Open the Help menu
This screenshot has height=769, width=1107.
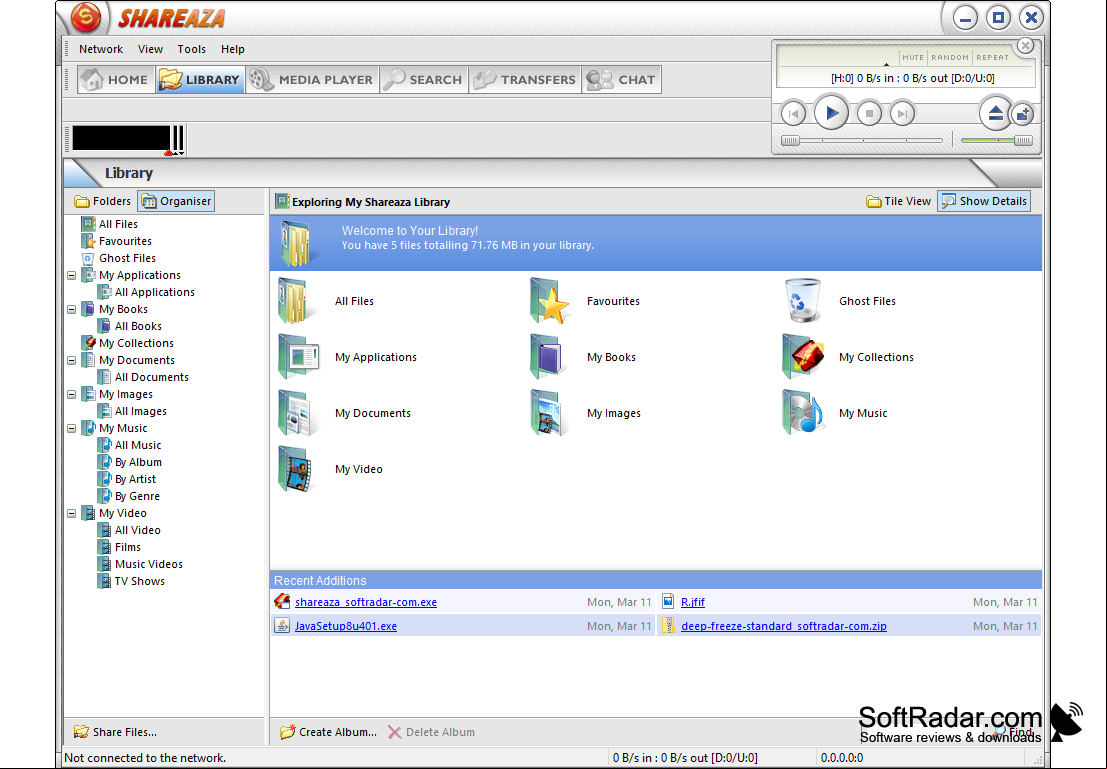click(232, 49)
